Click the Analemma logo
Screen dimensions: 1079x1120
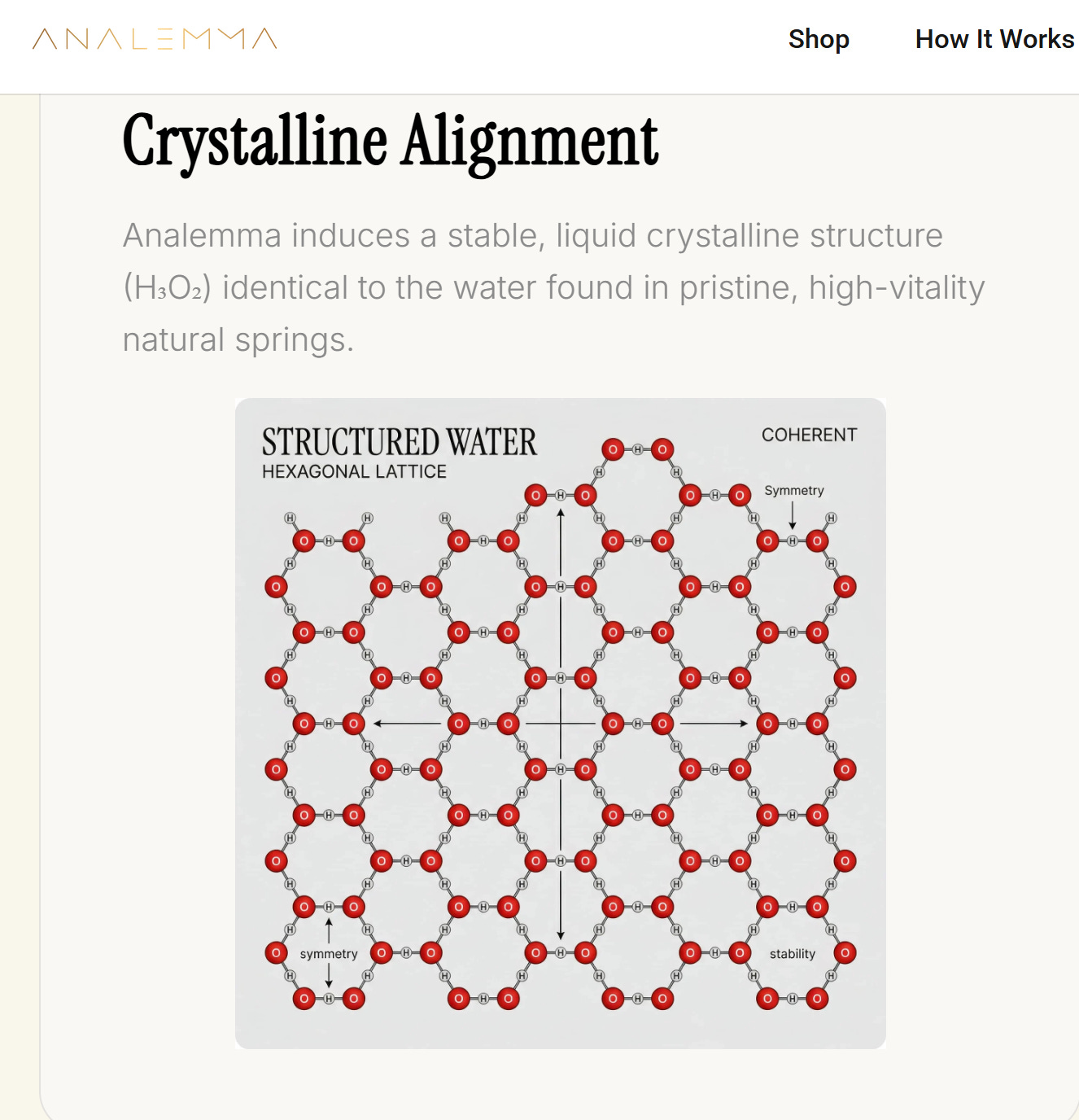pyautogui.click(x=155, y=39)
